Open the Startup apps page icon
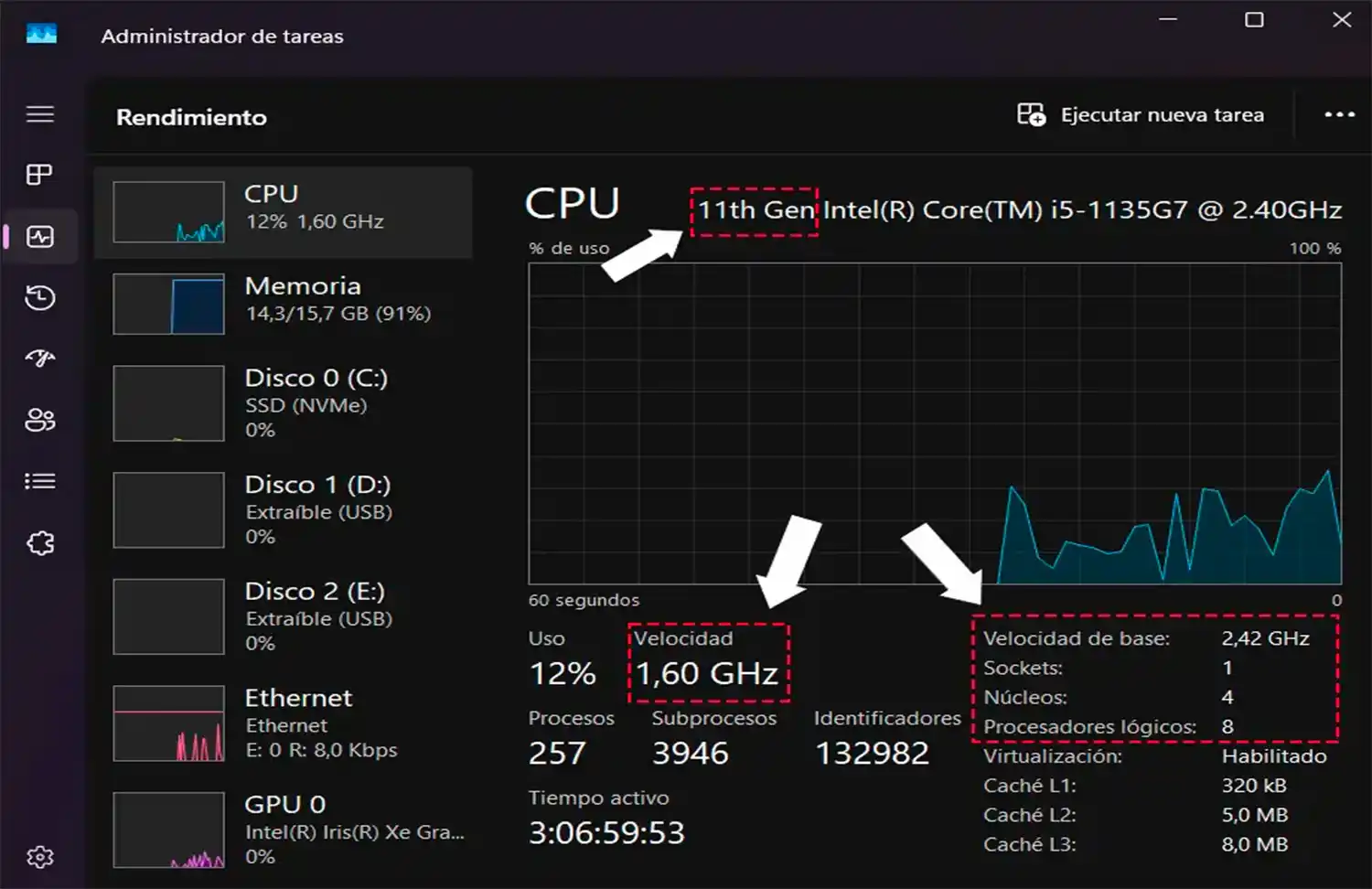 pyautogui.click(x=40, y=358)
